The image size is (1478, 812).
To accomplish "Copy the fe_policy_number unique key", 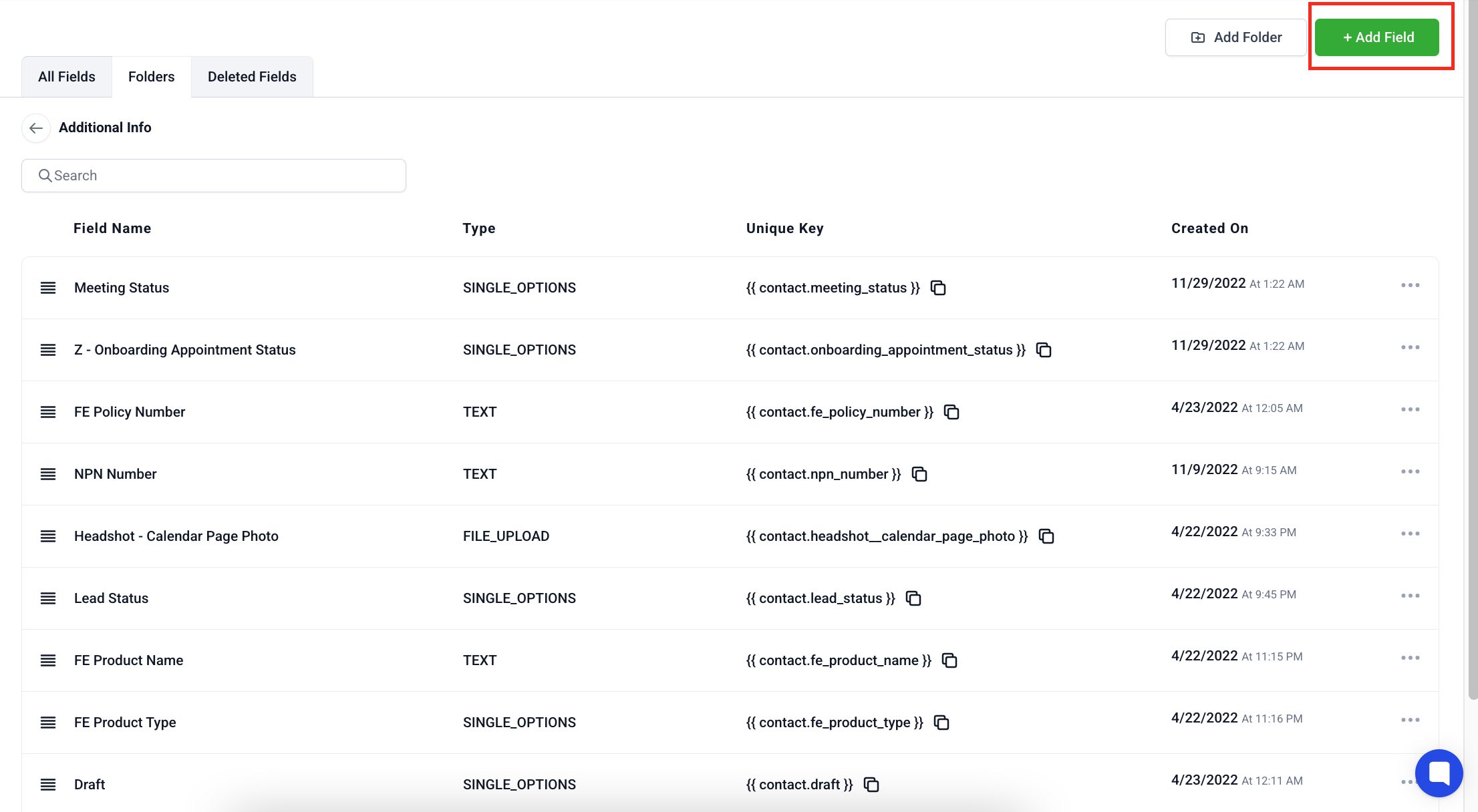I will [x=951, y=412].
